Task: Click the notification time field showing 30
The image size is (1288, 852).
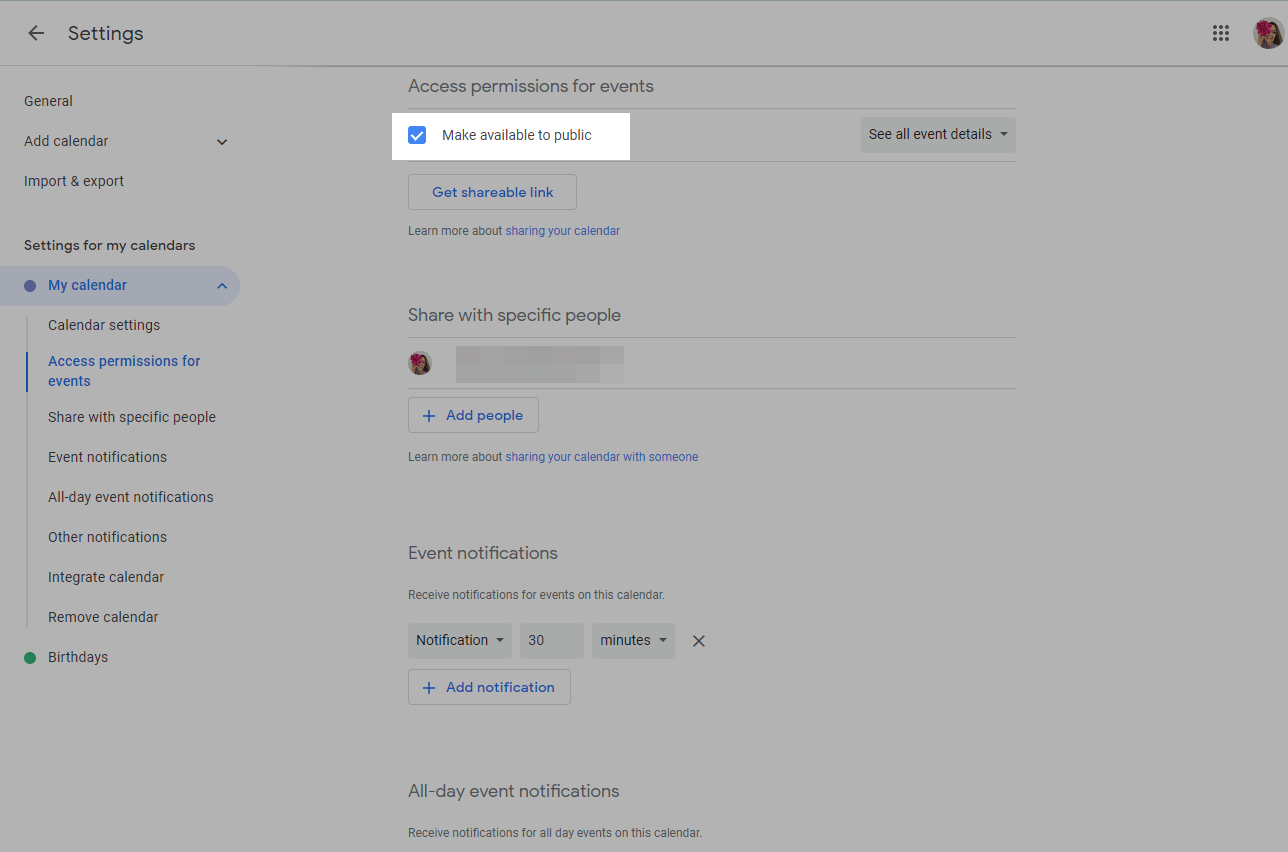Action: 551,641
